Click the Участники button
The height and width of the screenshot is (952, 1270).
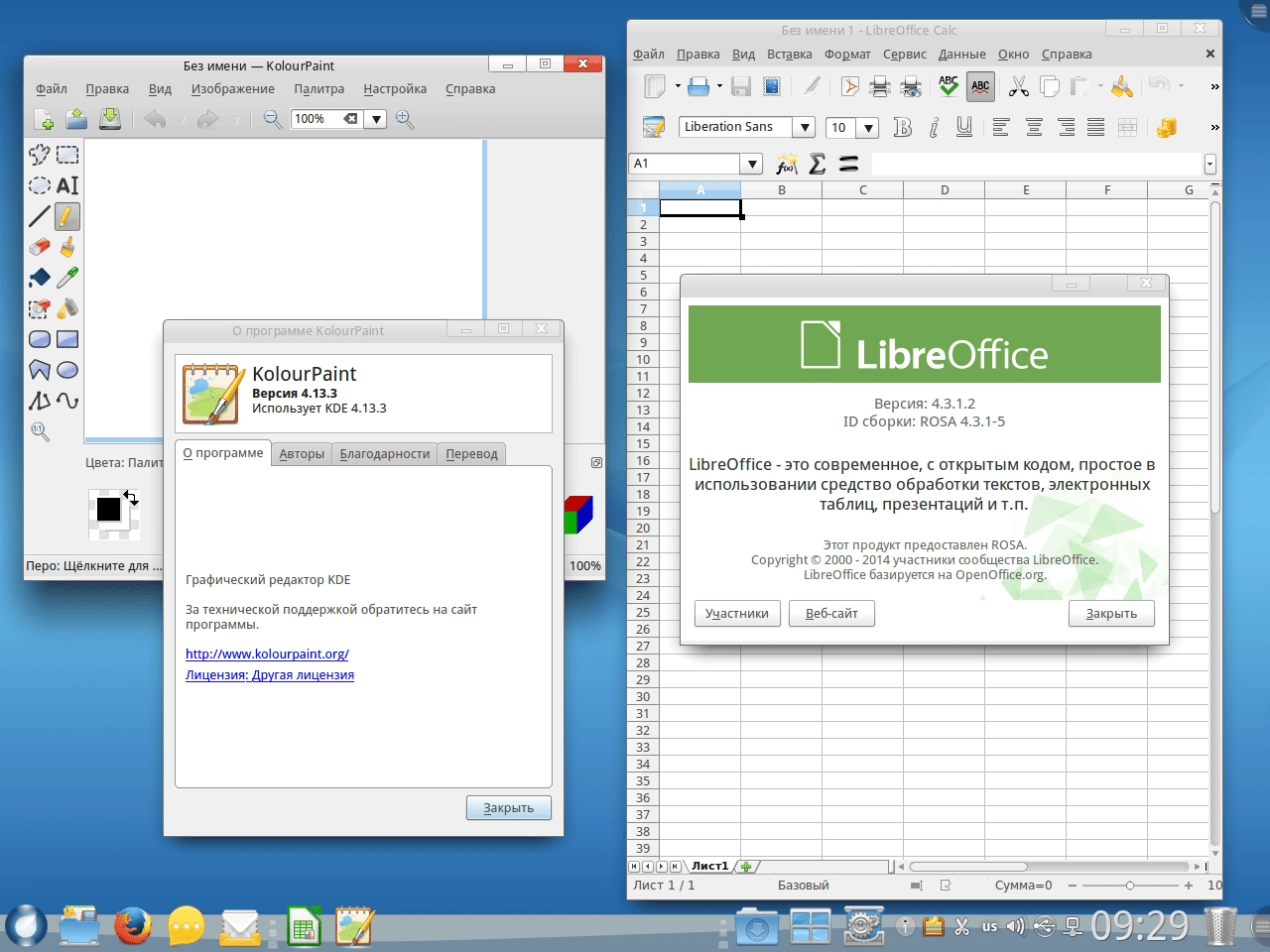737,614
